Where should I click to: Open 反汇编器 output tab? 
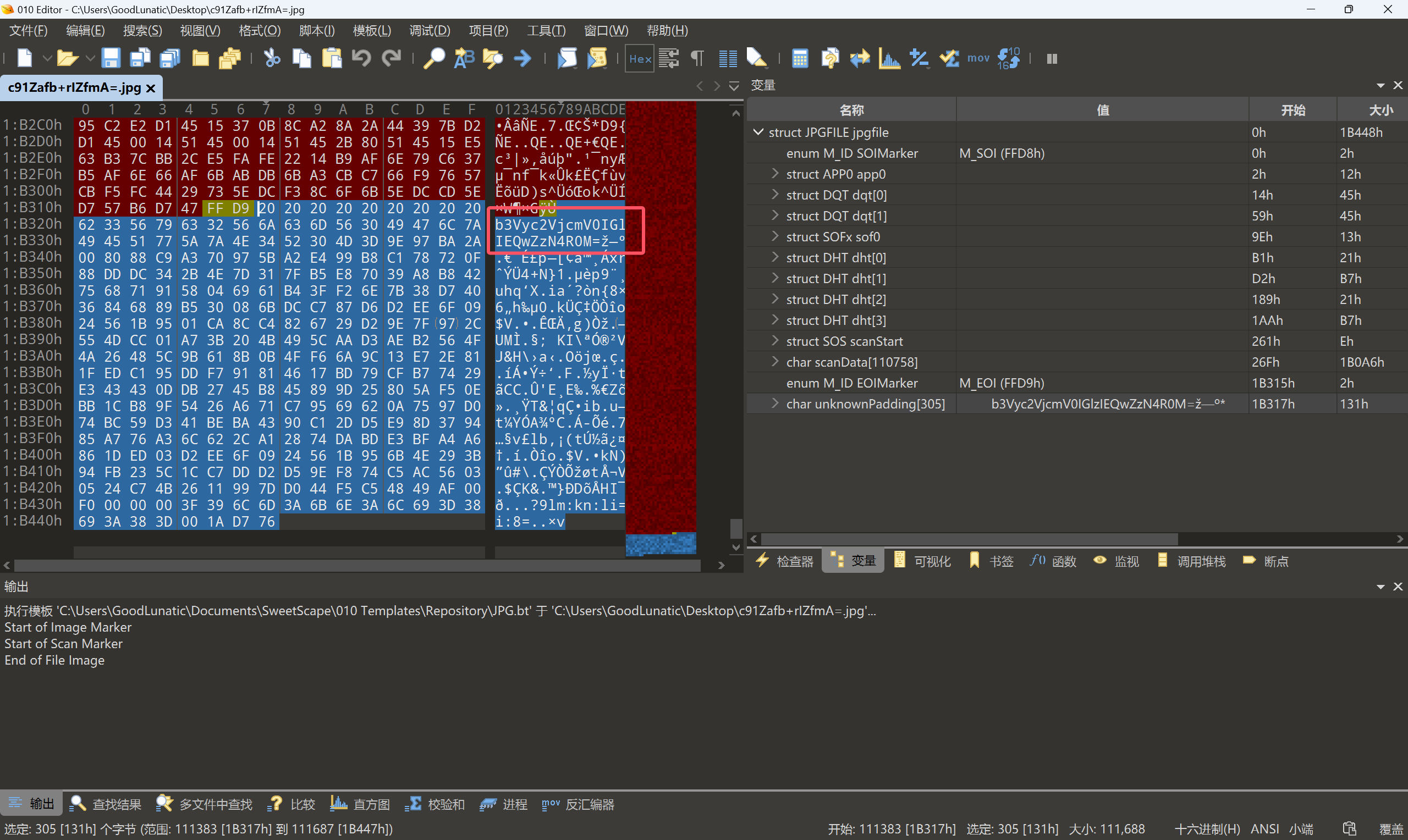click(578, 804)
